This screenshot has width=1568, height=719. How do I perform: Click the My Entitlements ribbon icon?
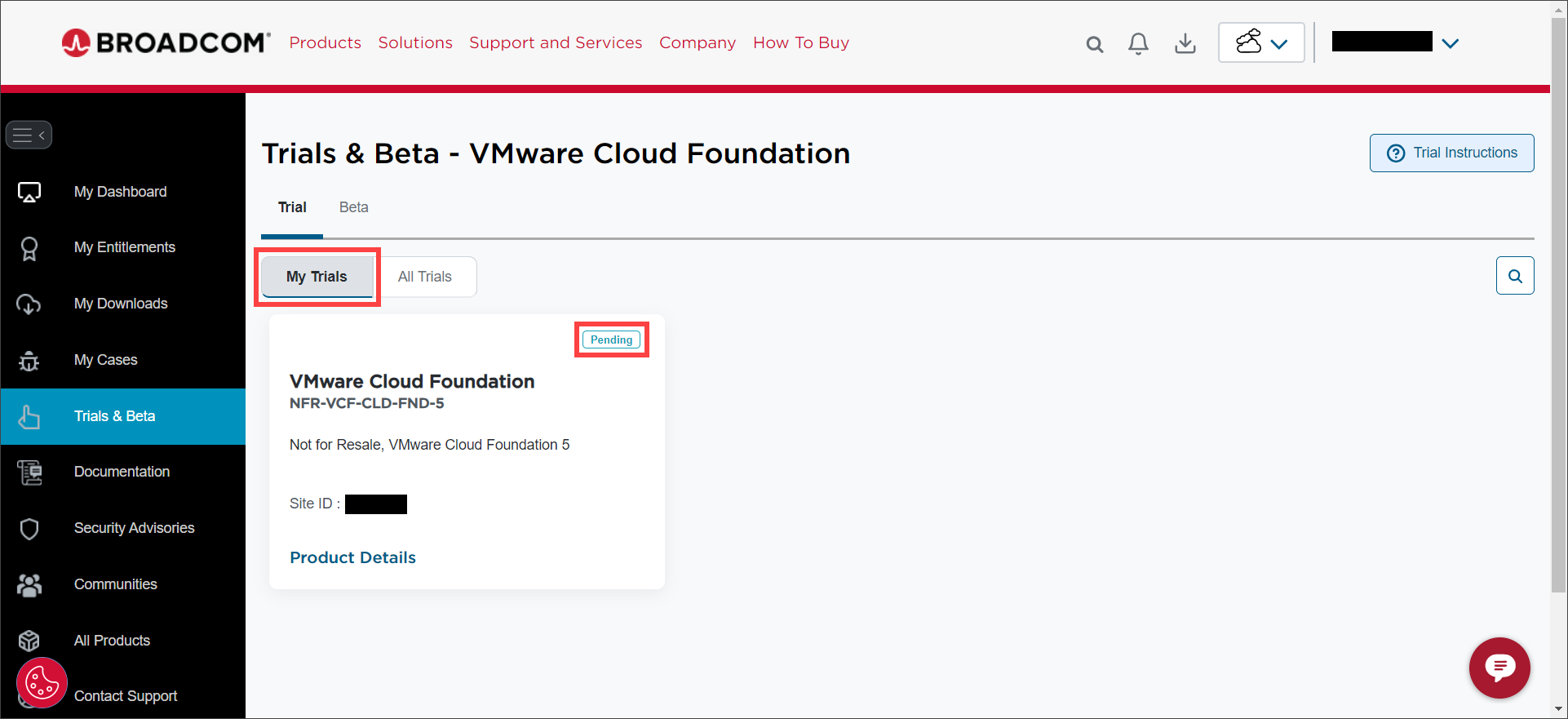pos(29,248)
